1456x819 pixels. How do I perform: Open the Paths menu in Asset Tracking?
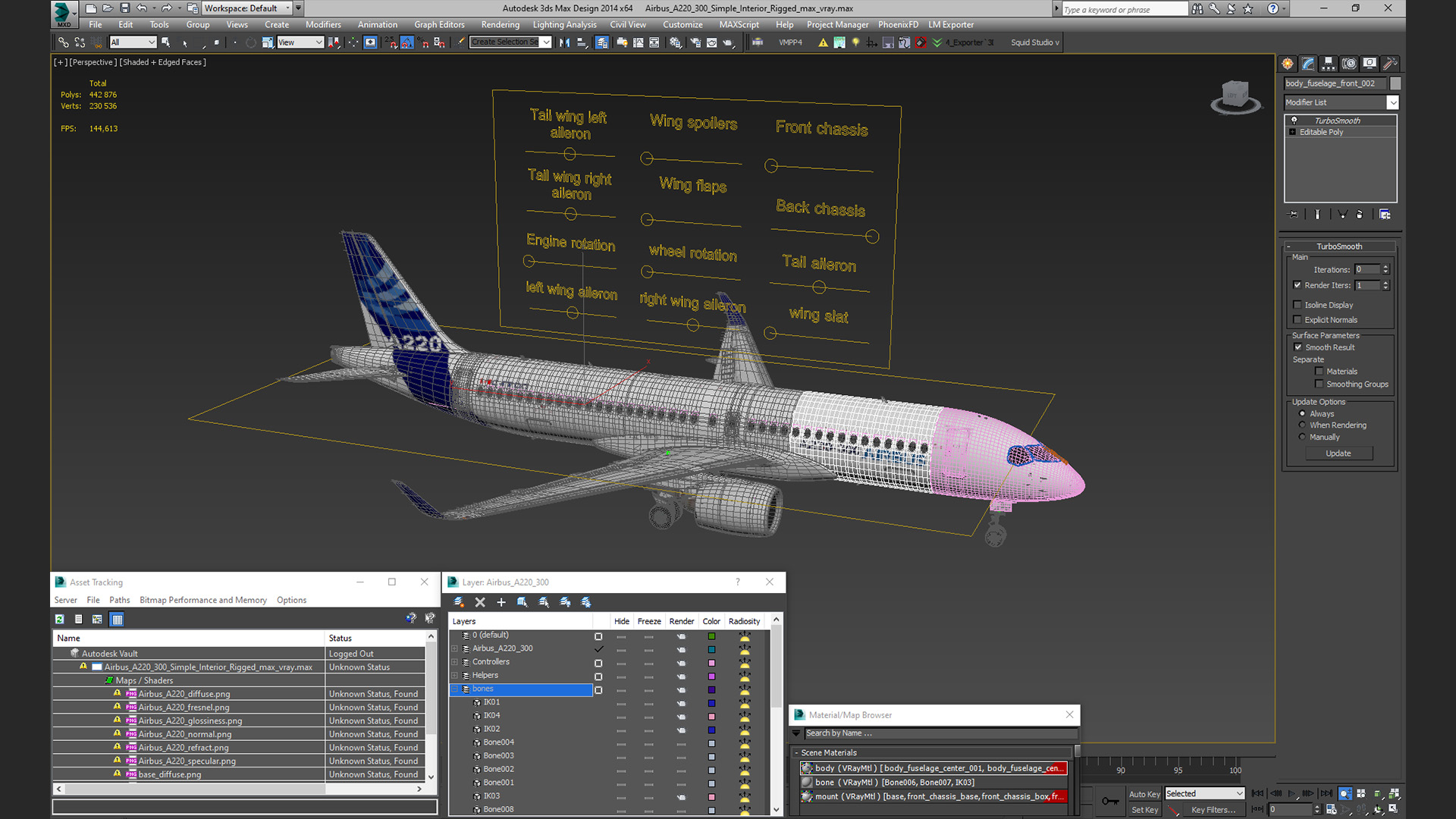pyautogui.click(x=120, y=600)
